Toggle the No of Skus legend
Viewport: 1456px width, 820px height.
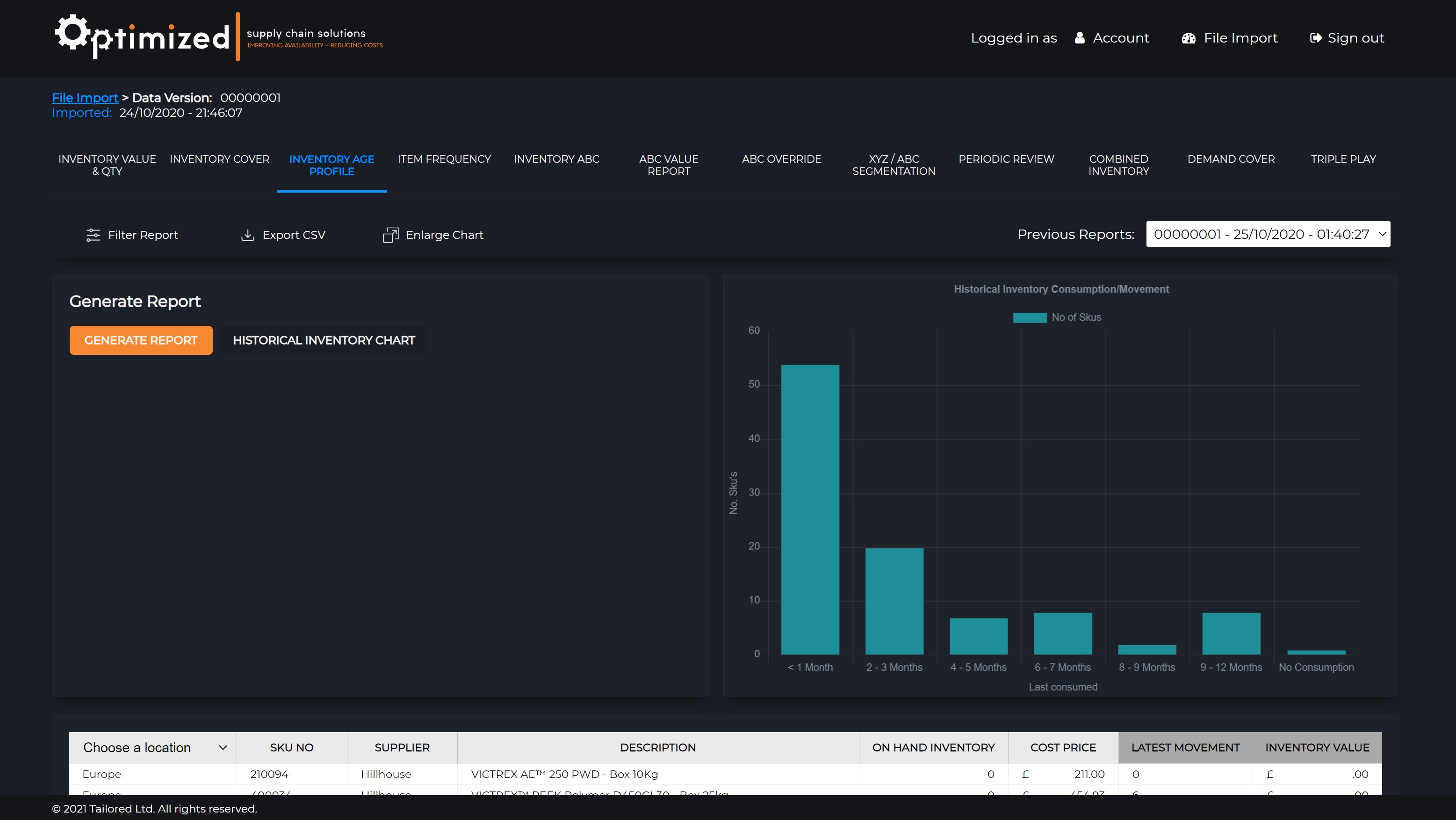click(1057, 317)
